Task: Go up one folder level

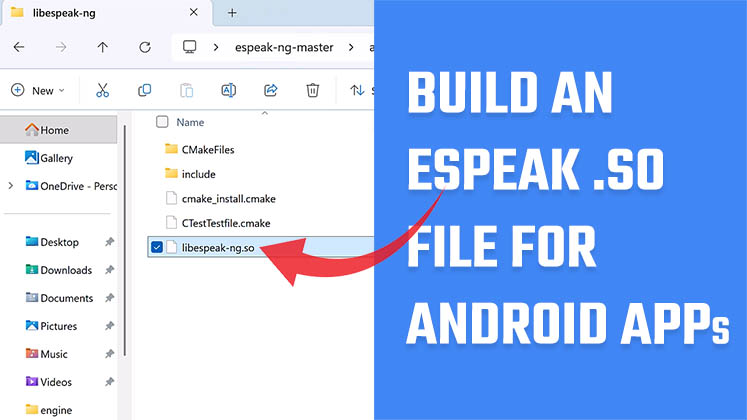Action: click(102, 47)
